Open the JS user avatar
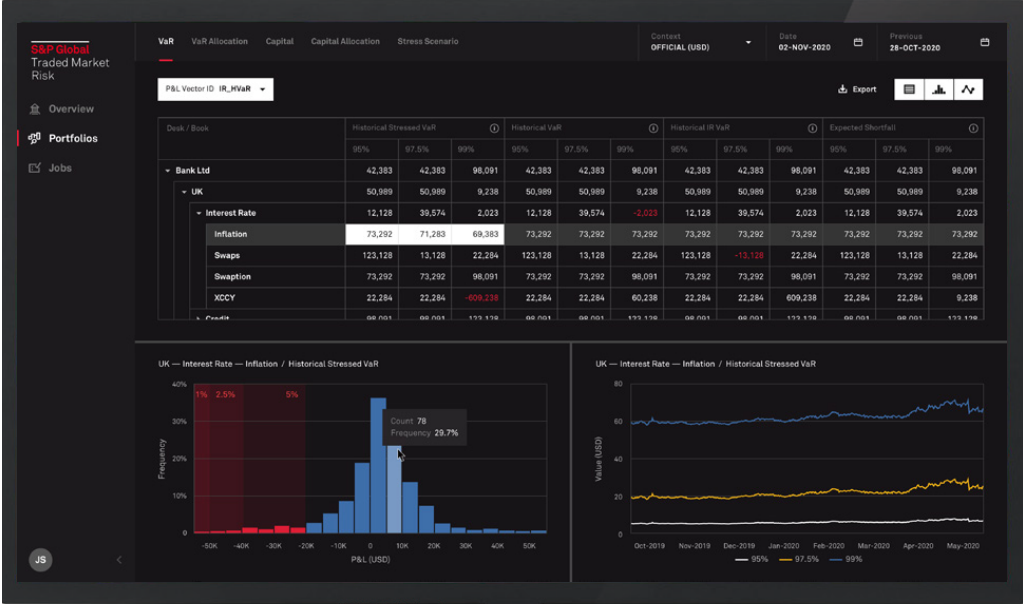 pos(41,560)
